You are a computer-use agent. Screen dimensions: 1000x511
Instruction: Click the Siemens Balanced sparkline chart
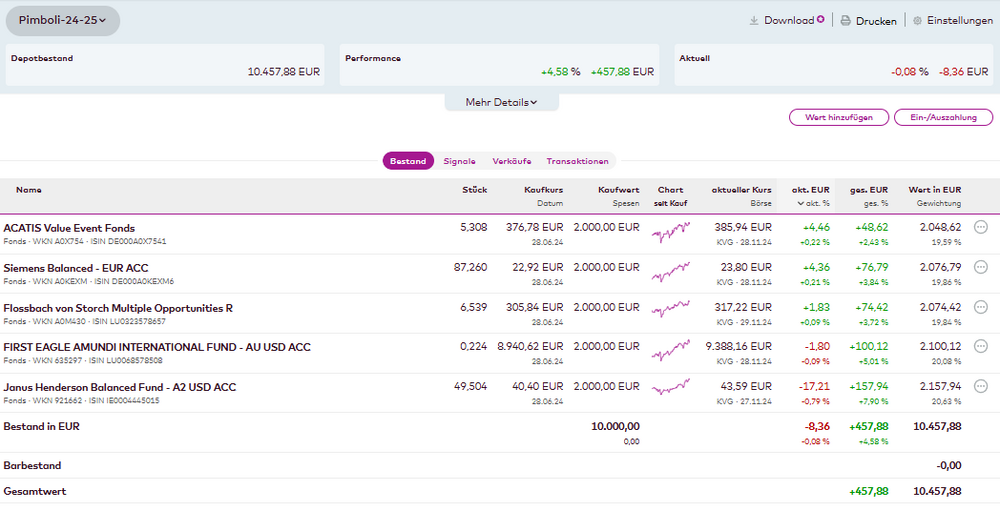(670, 273)
